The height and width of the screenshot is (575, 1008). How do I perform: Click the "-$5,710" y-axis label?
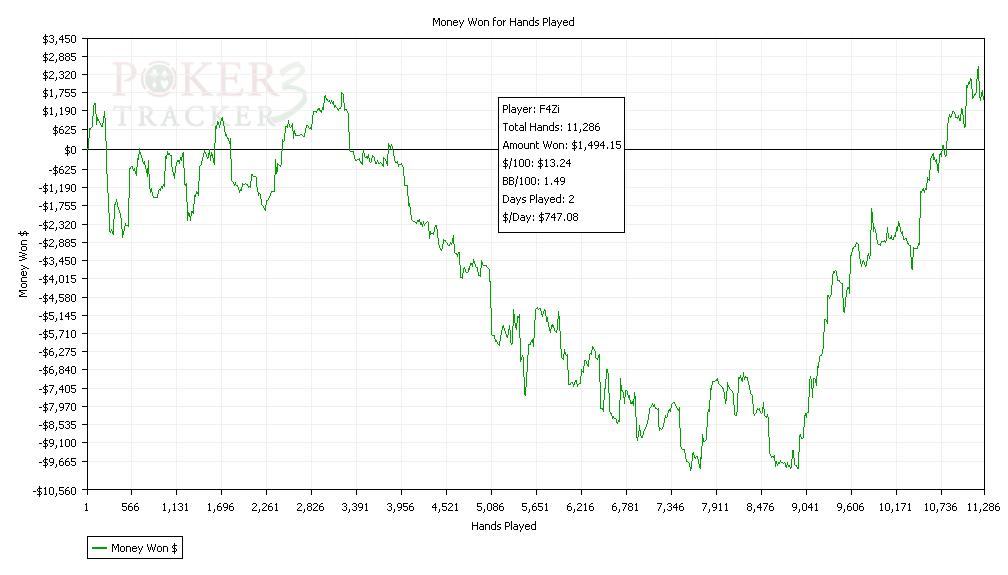(x=59, y=333)
